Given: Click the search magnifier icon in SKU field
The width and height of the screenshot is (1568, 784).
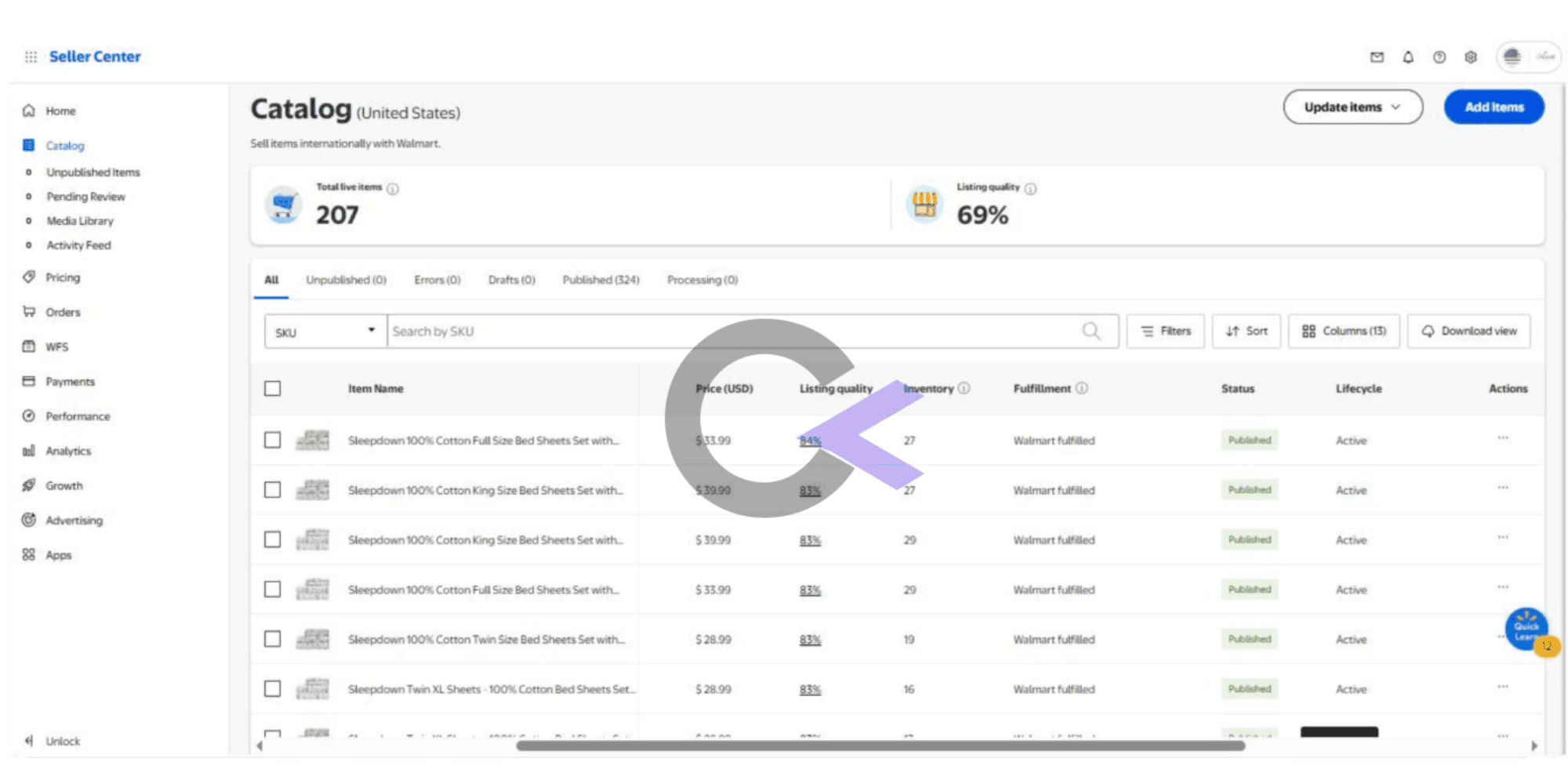Looking at the screenshot, I should point(1091,332).
